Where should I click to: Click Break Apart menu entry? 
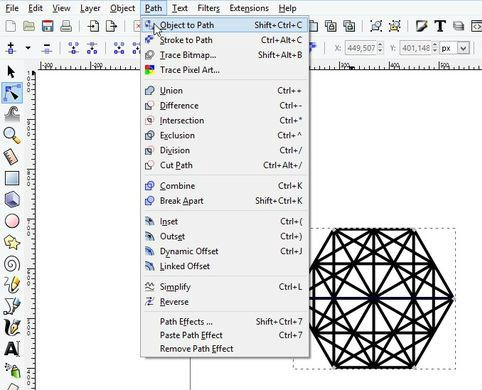click(225, 201)
